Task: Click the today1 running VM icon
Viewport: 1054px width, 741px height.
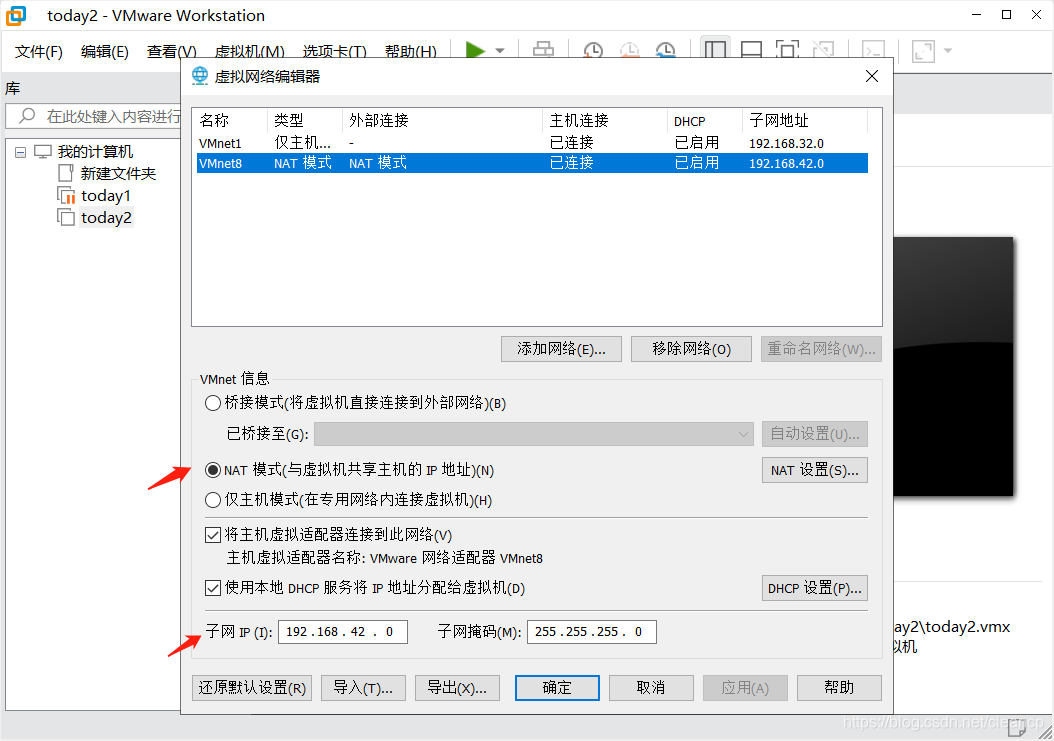Action: click(66, 196)
